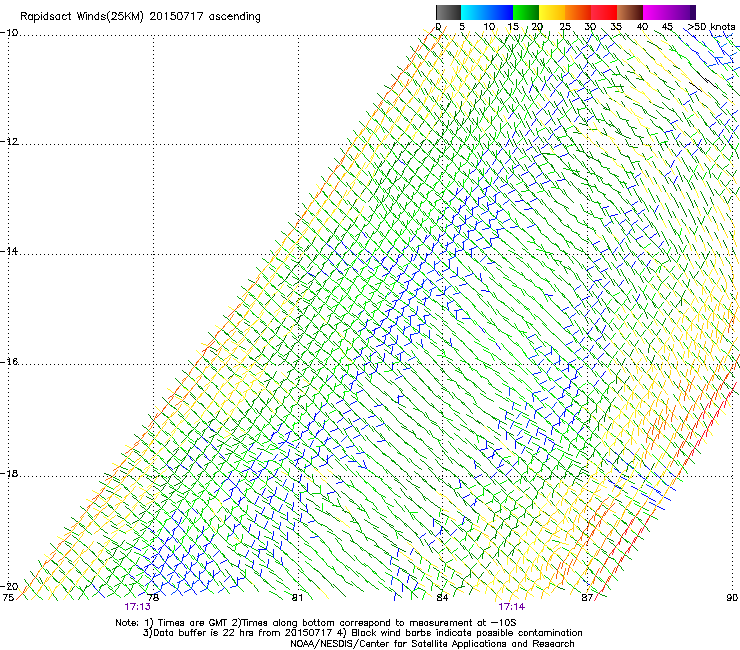Select the orange 25-30 knots color swatch
The height and width of the screenshot is (650, 740).
pos(578,12)
